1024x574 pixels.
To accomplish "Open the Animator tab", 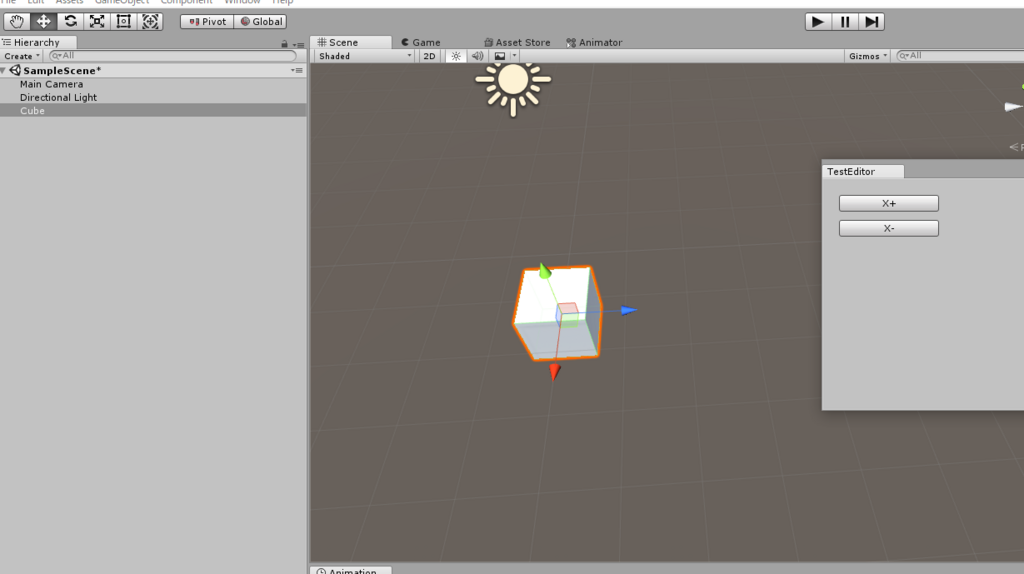I will pos(594,42).
